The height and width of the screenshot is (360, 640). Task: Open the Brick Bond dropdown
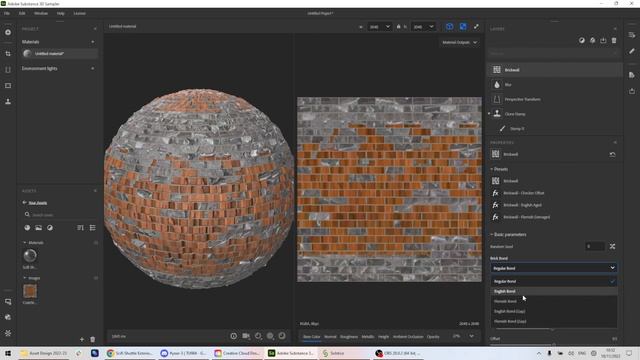pyautogui.click(x=553, y=268)
